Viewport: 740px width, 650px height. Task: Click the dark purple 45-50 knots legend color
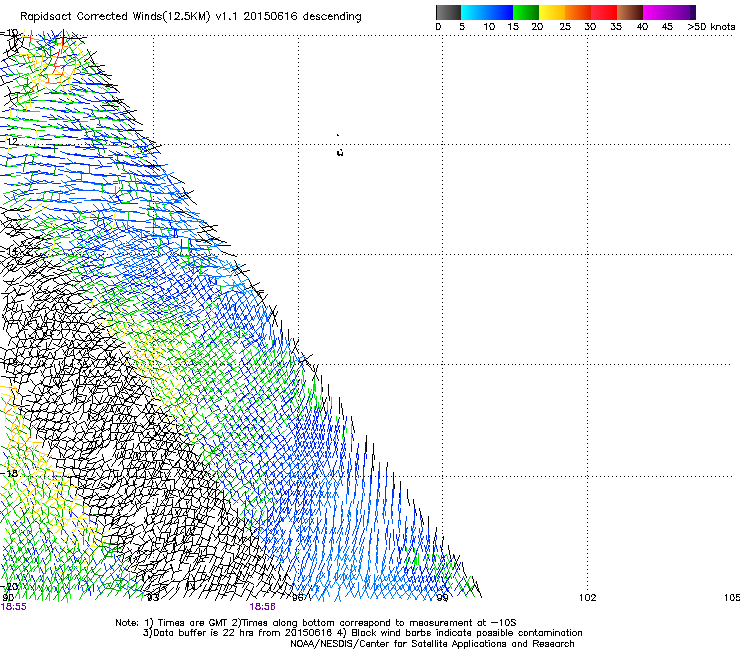pyautogui.click(x=682, y=12)
